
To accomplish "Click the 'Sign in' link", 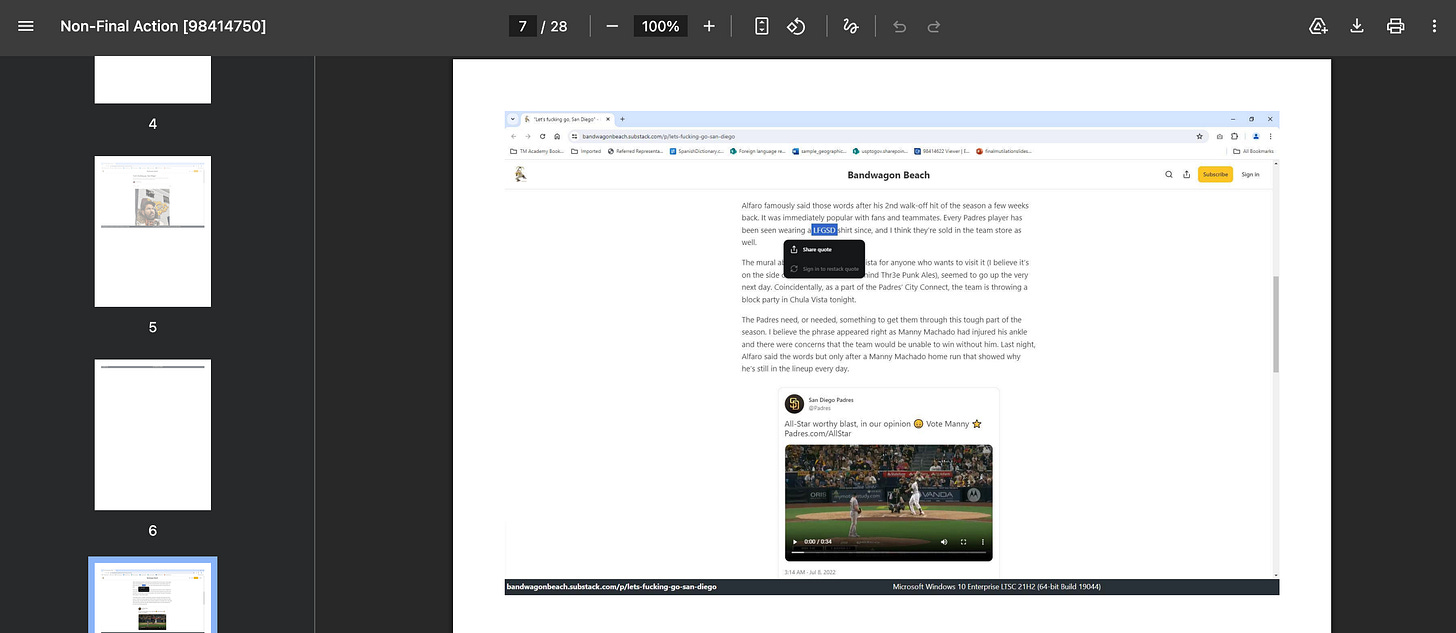I will pyautogui.click(x=1251, y=175).
